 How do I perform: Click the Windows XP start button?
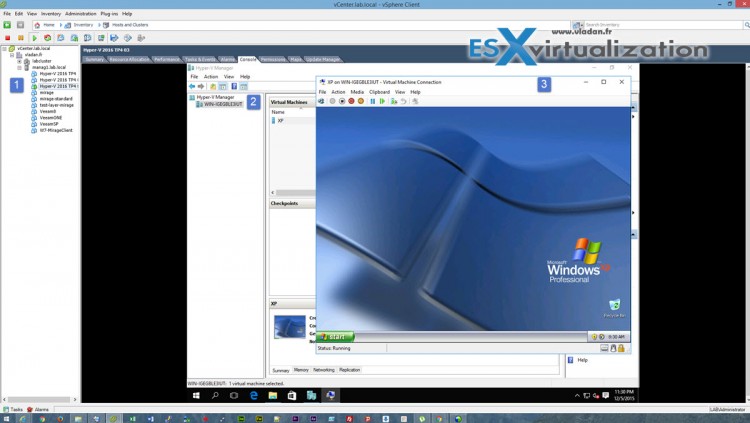(x=335, y=337)
